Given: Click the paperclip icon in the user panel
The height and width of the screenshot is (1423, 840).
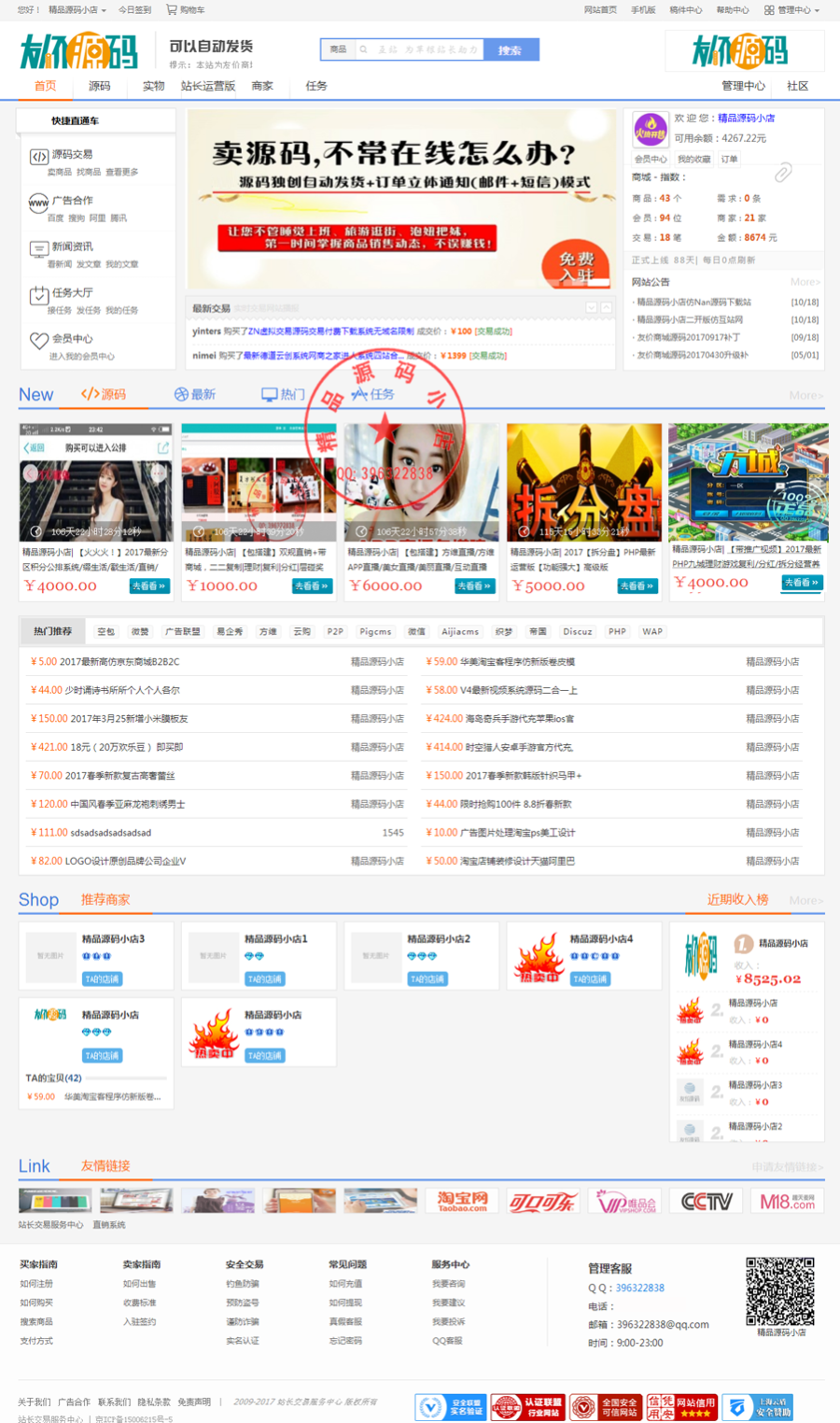Looking at the screenshot, I should [x=783, y=172].
